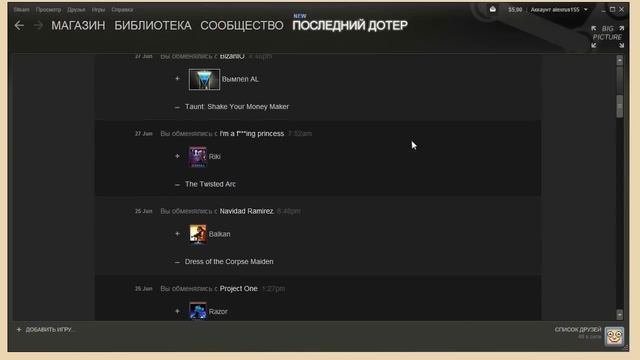Open I'm a f***ing princess profile
640x360 pixels.
252,133
